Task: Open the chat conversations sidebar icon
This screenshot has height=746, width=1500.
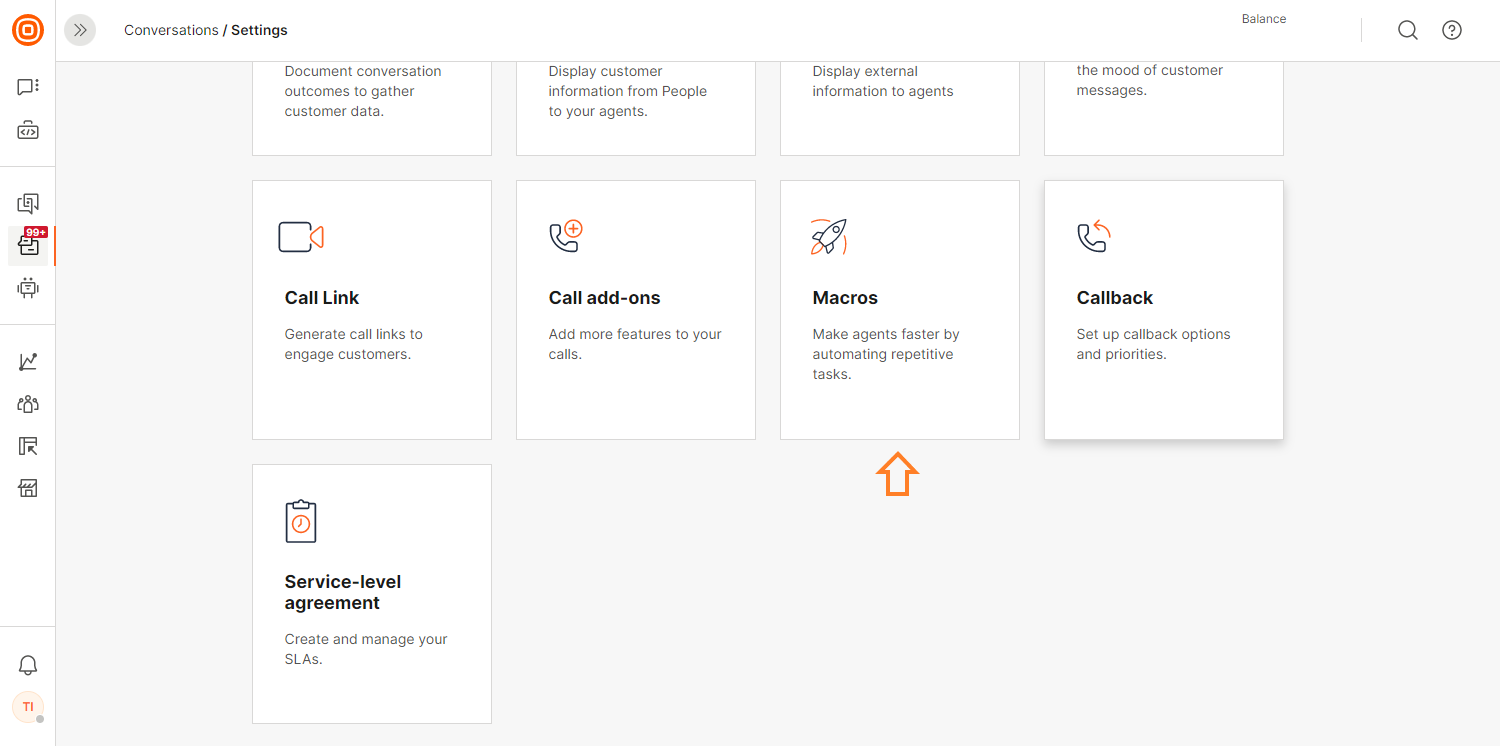Action: 28,87
